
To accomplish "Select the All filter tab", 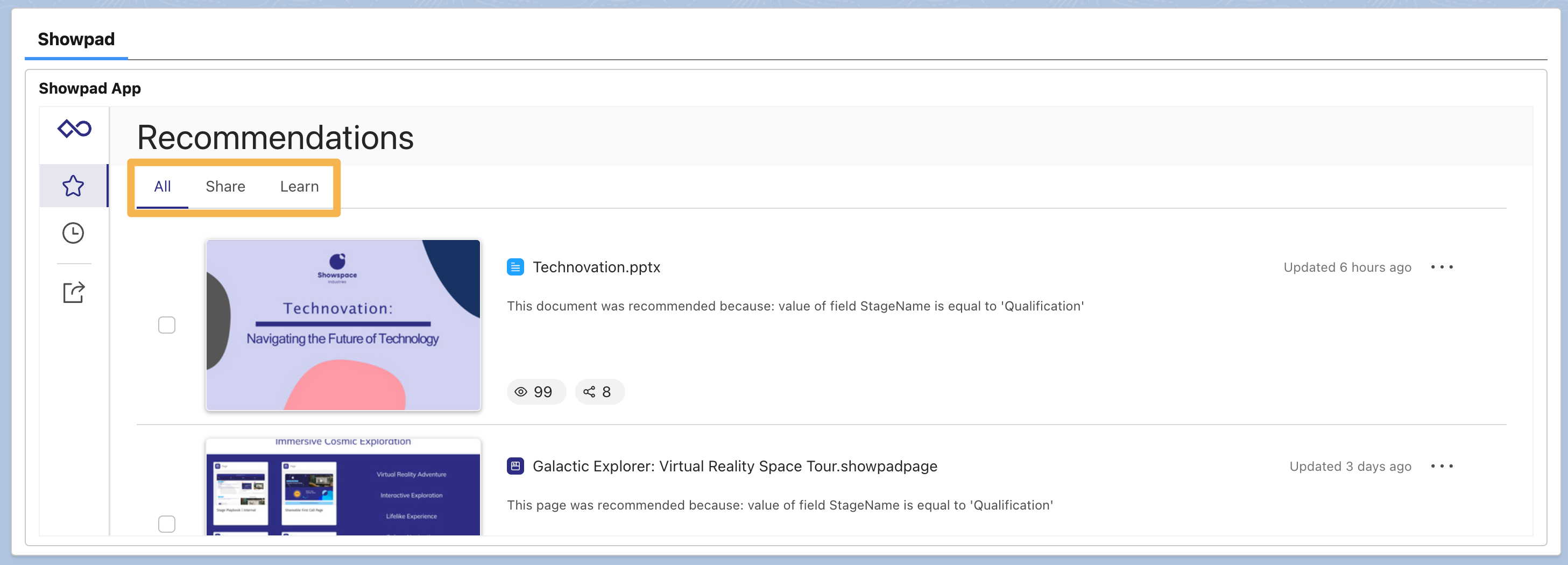I will (x=161, y=186).
